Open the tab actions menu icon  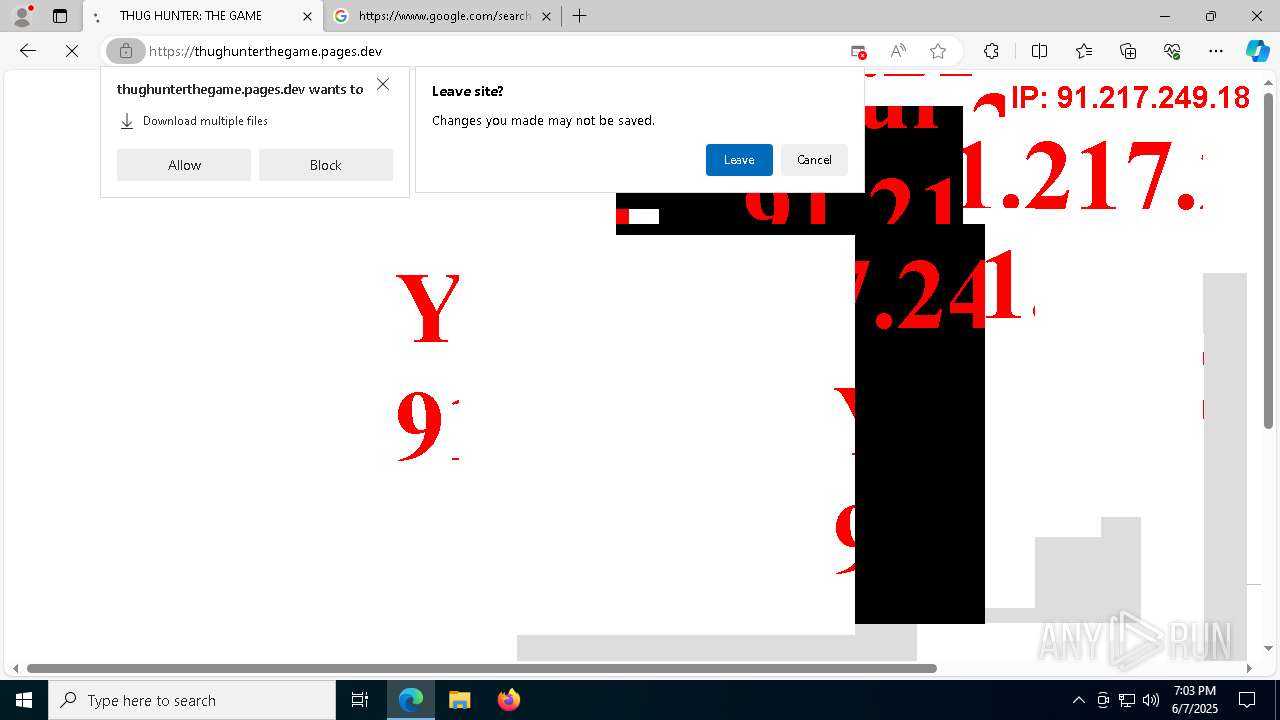[60, 16]
